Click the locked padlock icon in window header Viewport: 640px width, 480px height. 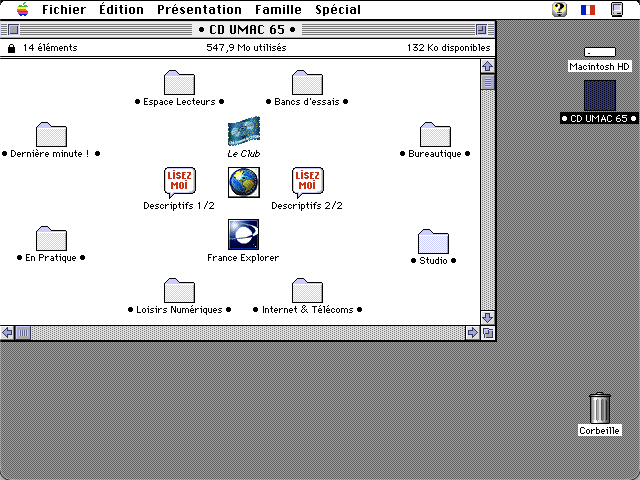11,48
